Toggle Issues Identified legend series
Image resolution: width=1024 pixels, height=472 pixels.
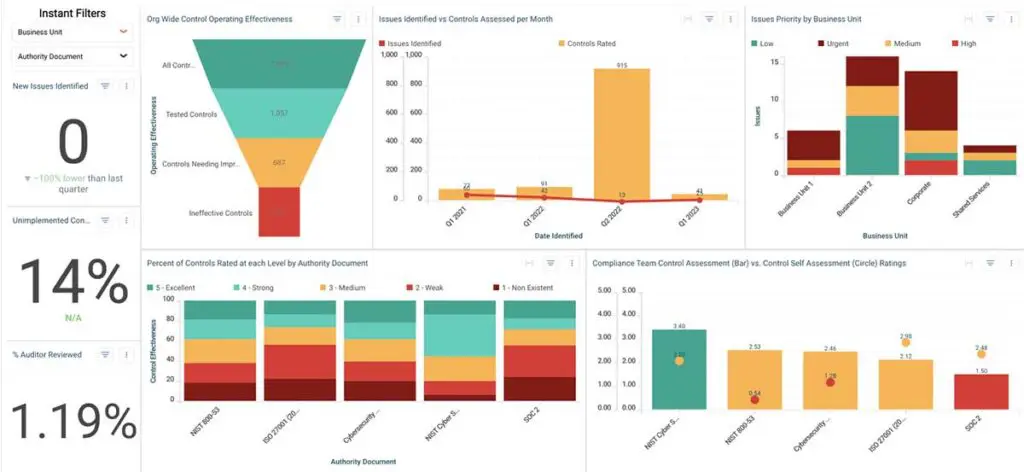pos(410,44)
